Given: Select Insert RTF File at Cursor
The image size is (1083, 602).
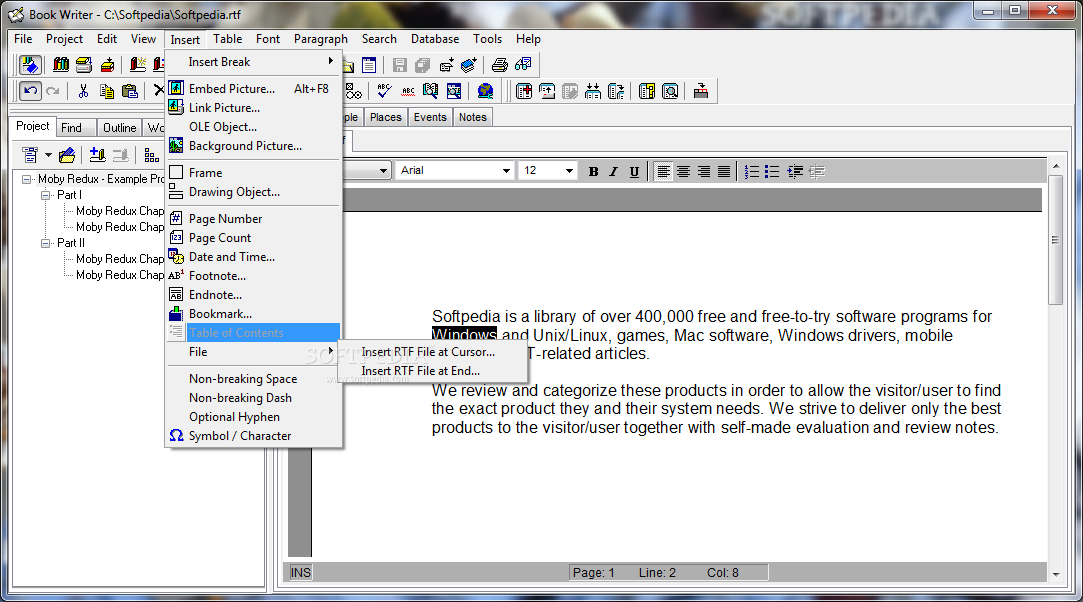Looking at the screenshot, I should point(432,352).
